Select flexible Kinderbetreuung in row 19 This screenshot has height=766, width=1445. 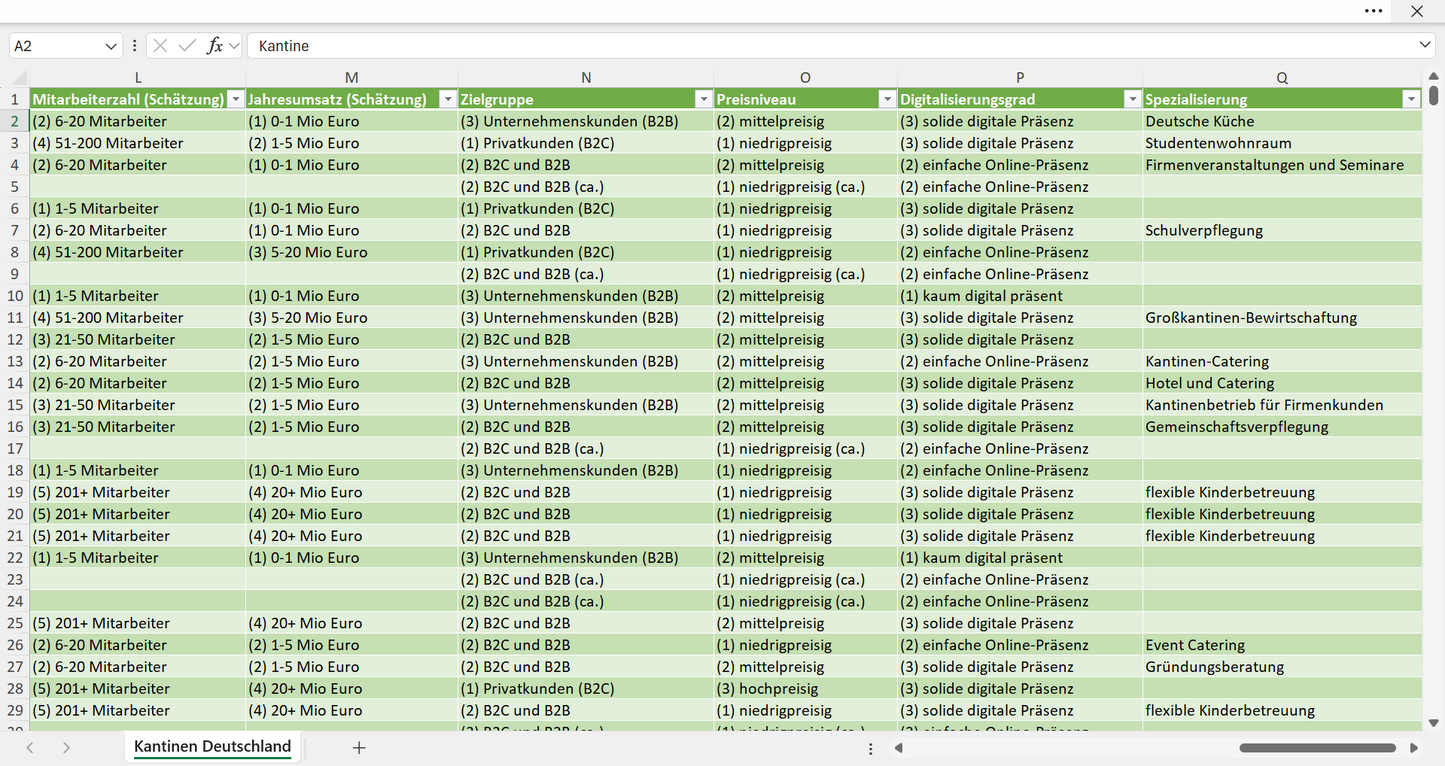[1282, 492]
